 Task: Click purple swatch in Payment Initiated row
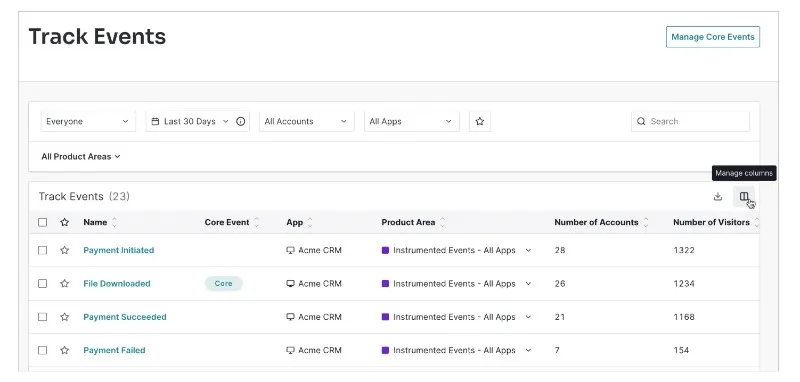coord(385,250)
